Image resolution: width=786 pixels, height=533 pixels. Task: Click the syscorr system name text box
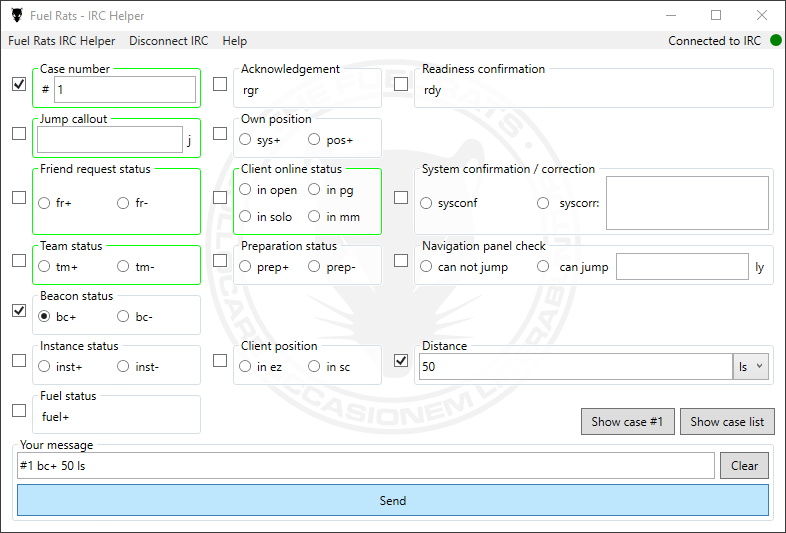[687, 203]
